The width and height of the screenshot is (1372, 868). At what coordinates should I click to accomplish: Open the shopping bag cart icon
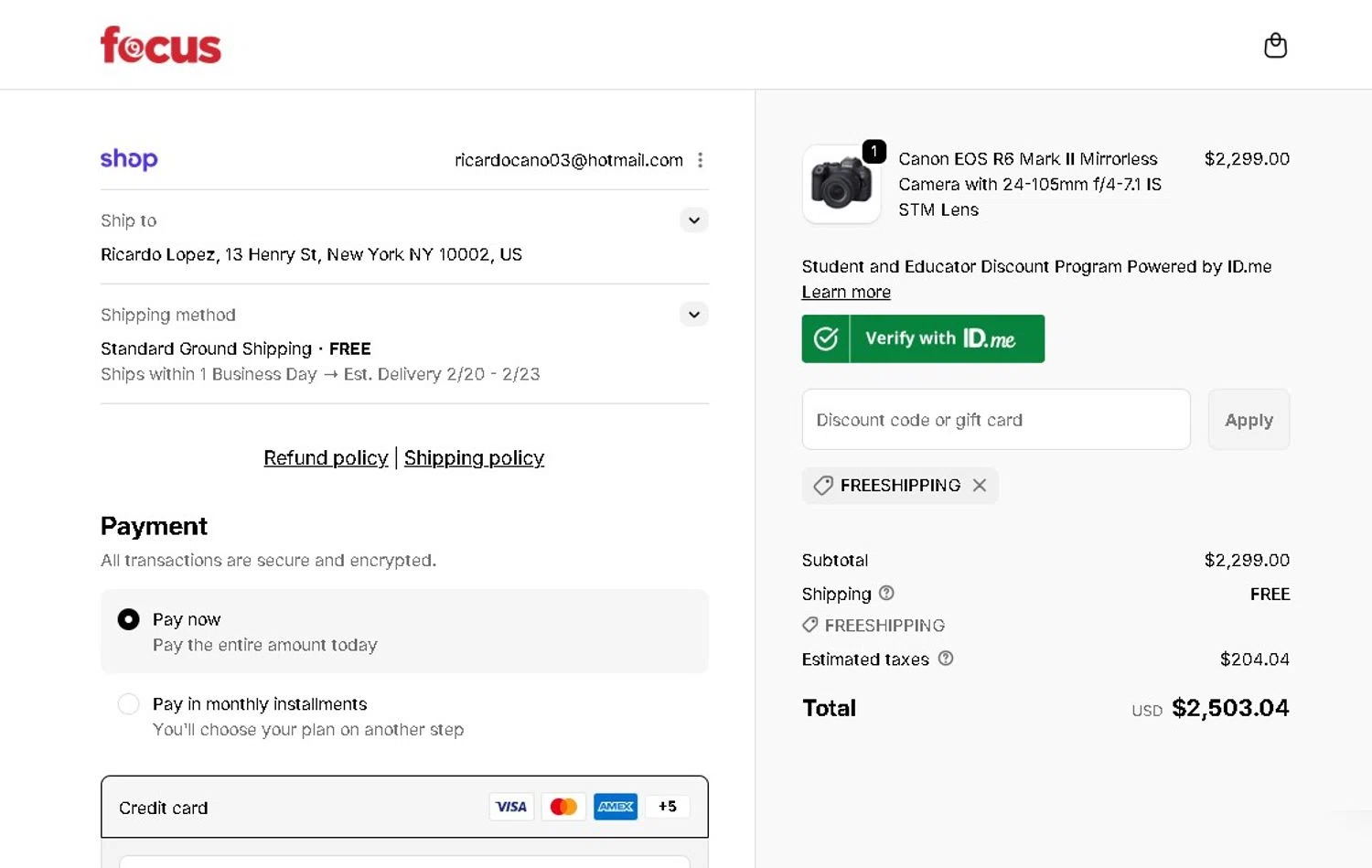[x=1275, y=46]
